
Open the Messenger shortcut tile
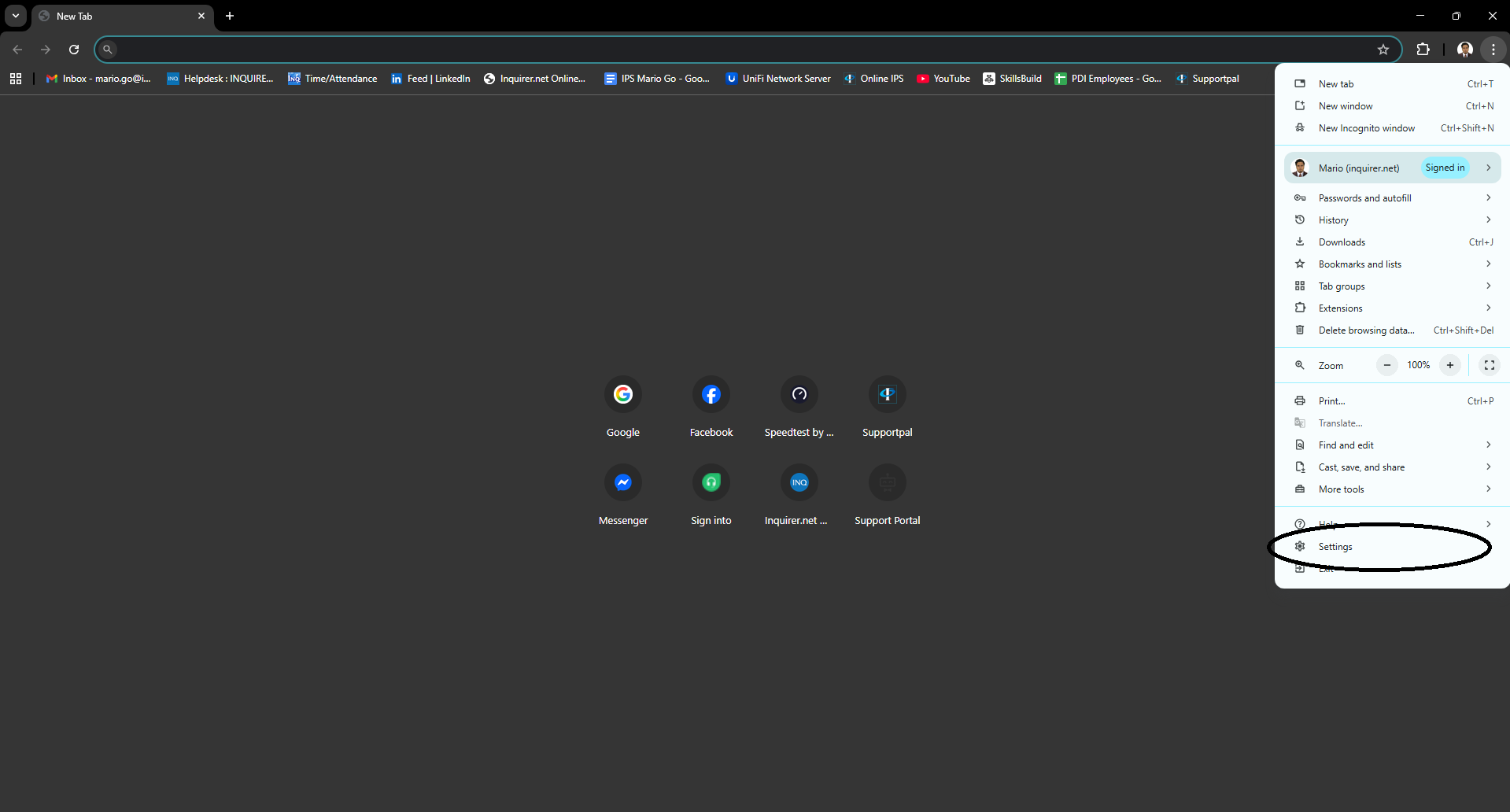pyautogui.click(x=622, y=483)
